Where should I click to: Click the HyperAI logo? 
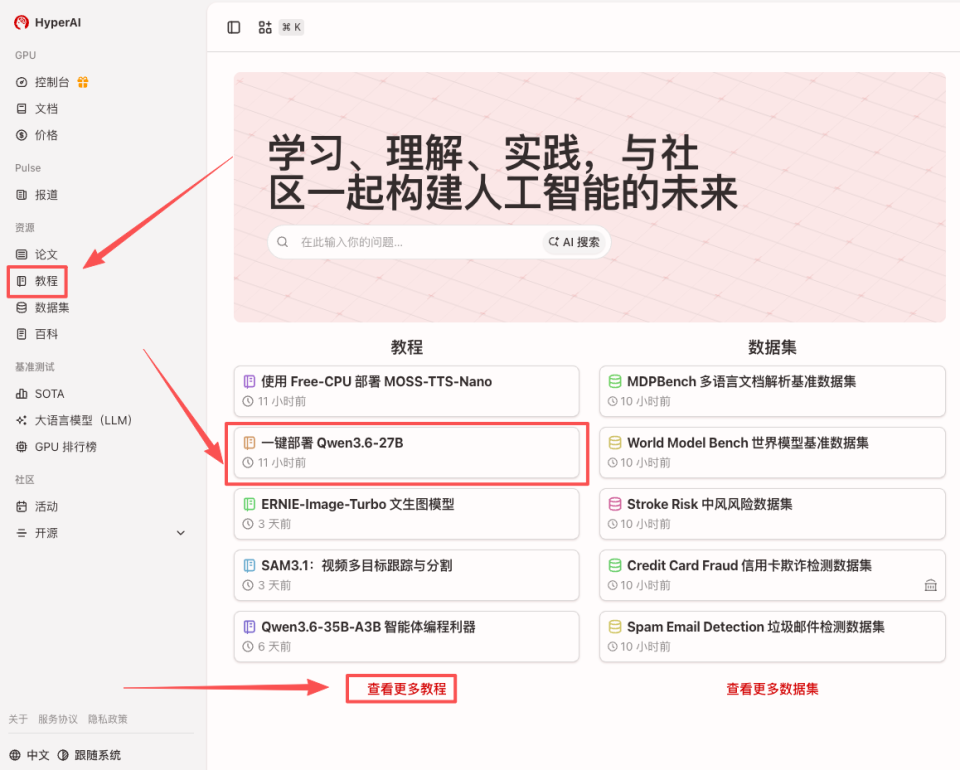pos(46,21)
